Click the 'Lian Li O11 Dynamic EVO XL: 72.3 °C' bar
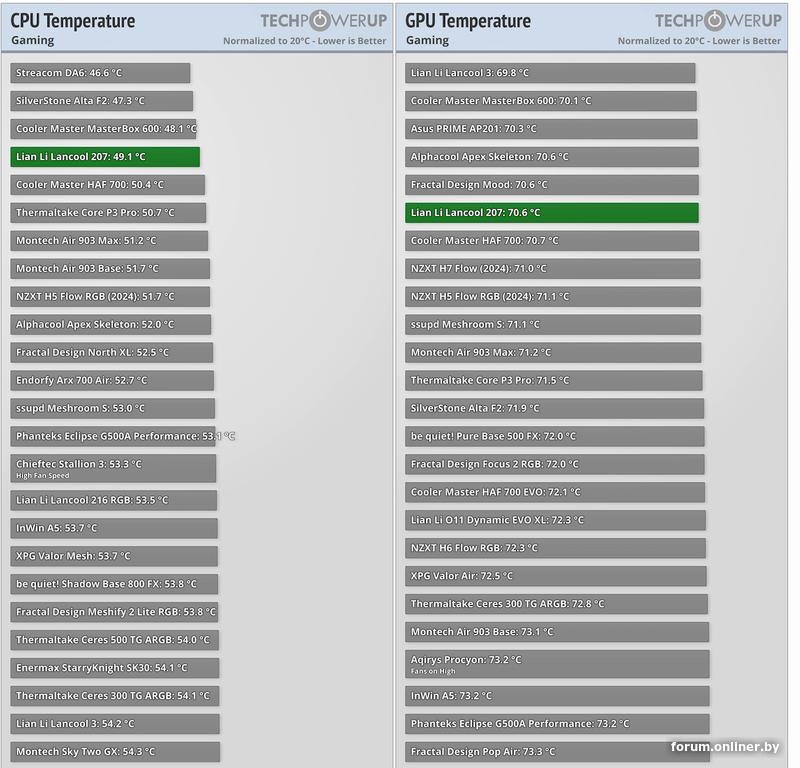Image resolution: width=800 pixels, height=768 pixels. [x=555, y=521]
